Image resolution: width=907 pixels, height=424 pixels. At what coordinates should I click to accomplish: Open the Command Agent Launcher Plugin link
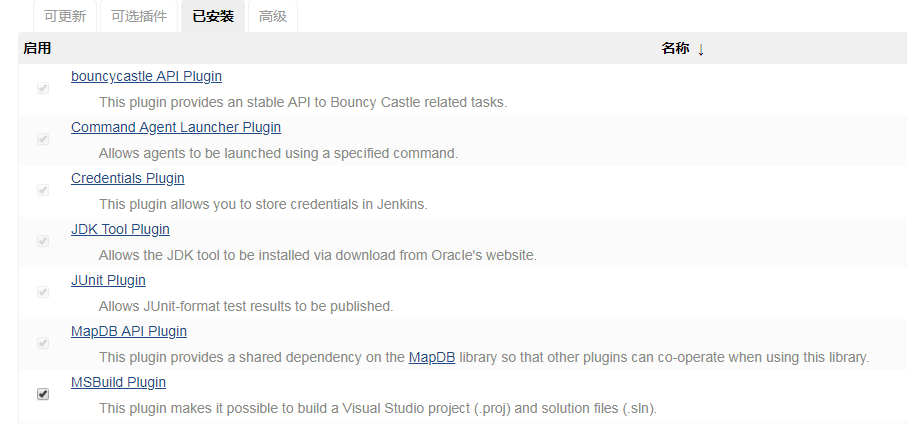(x=176, y=127)
